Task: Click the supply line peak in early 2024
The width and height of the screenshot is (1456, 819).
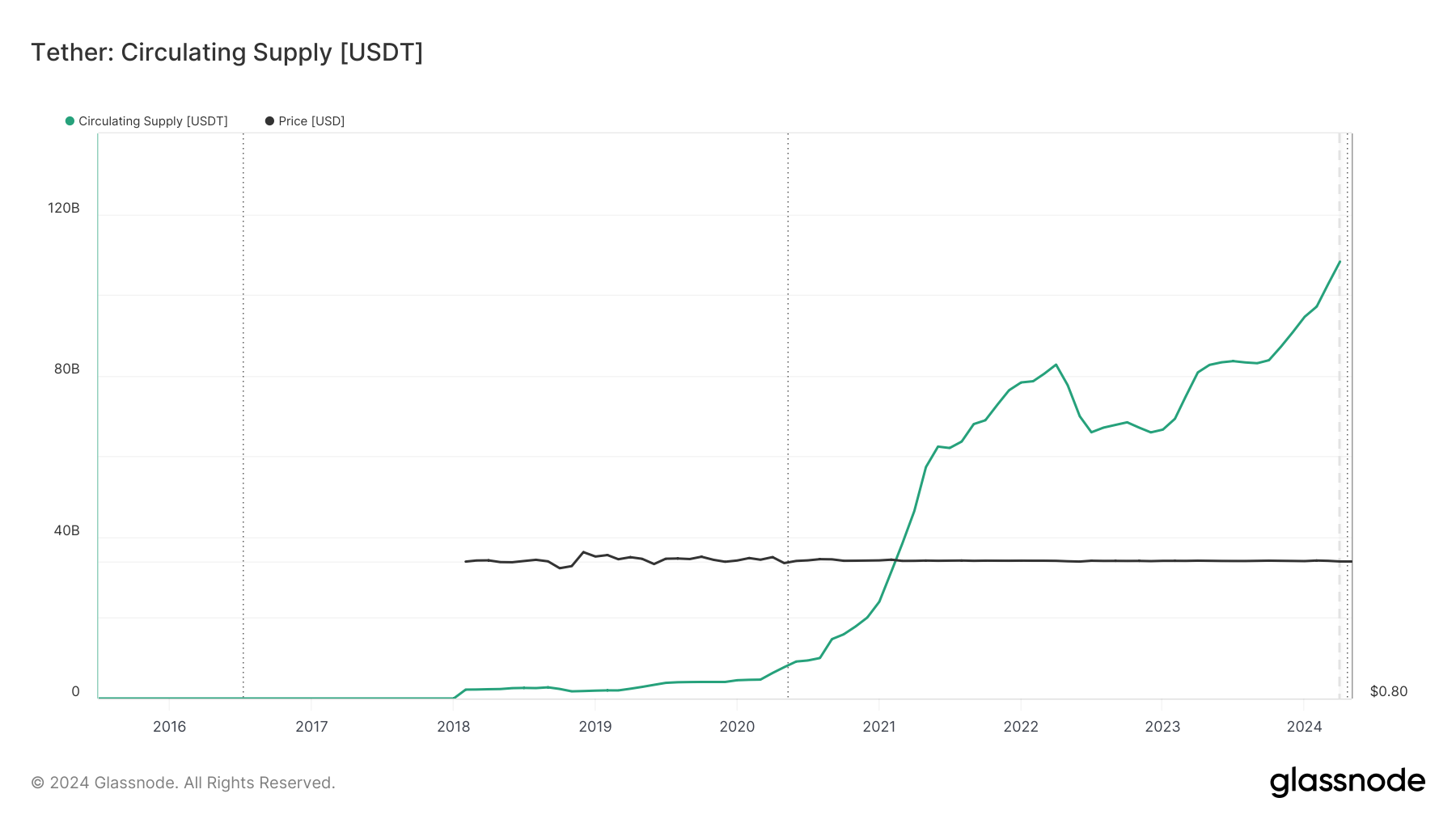Action: 1340,262
